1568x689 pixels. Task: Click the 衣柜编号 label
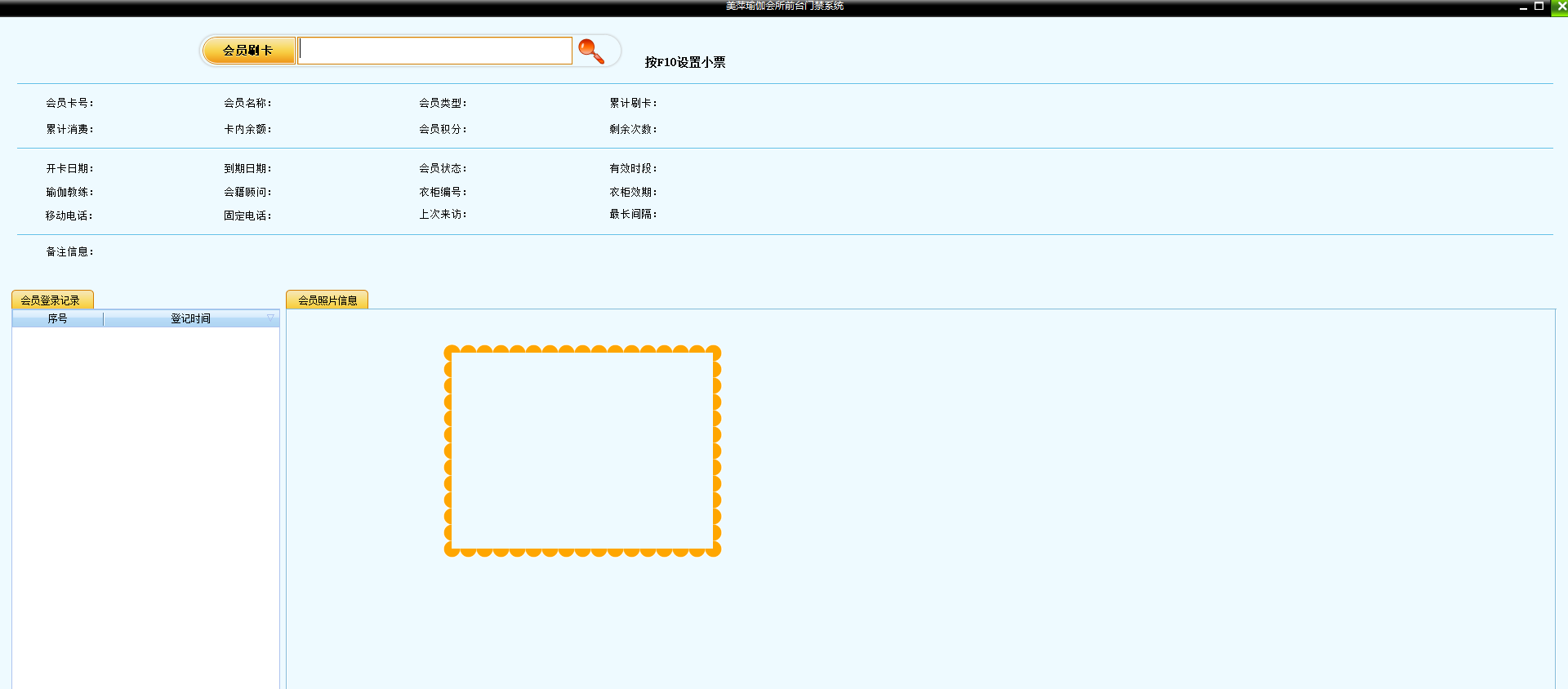(x=443, y=192)
